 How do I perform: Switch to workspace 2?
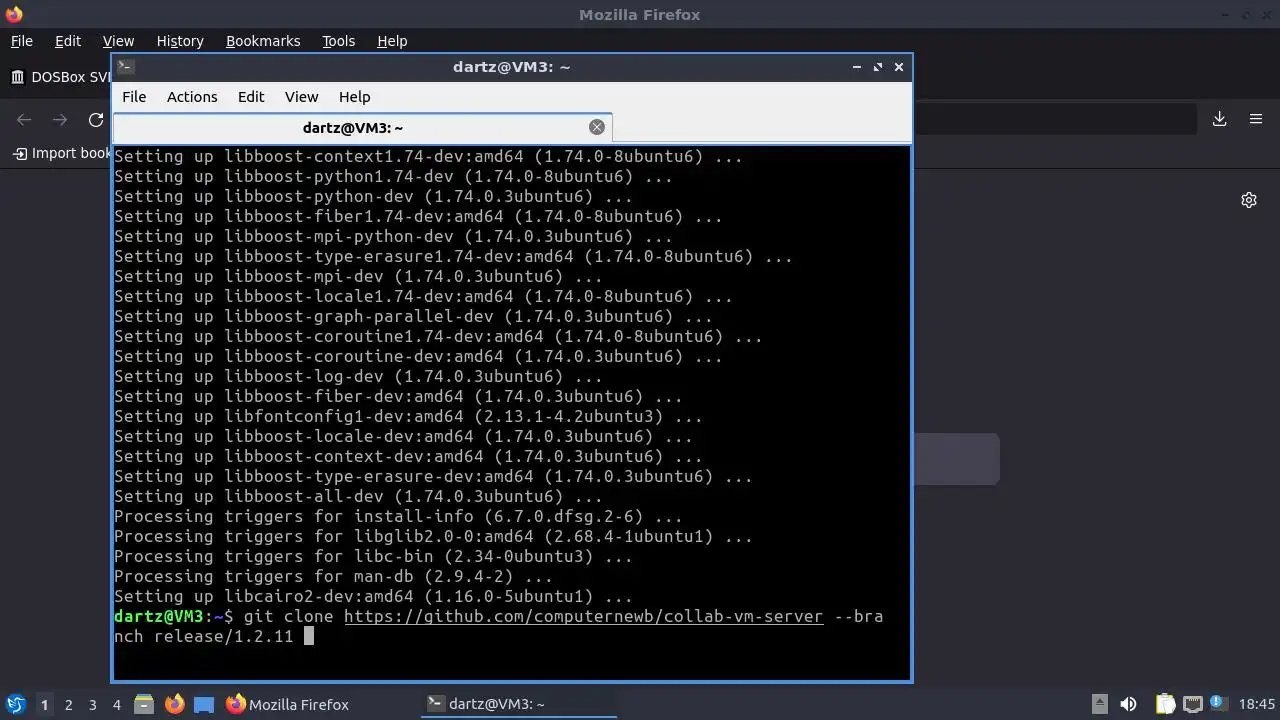pyautogui.click(x=68, y=704)
